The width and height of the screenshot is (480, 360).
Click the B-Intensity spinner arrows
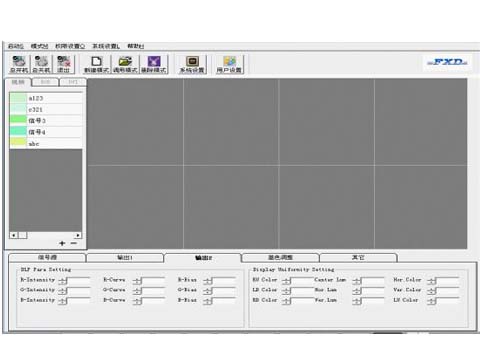(x=63, y=301)
